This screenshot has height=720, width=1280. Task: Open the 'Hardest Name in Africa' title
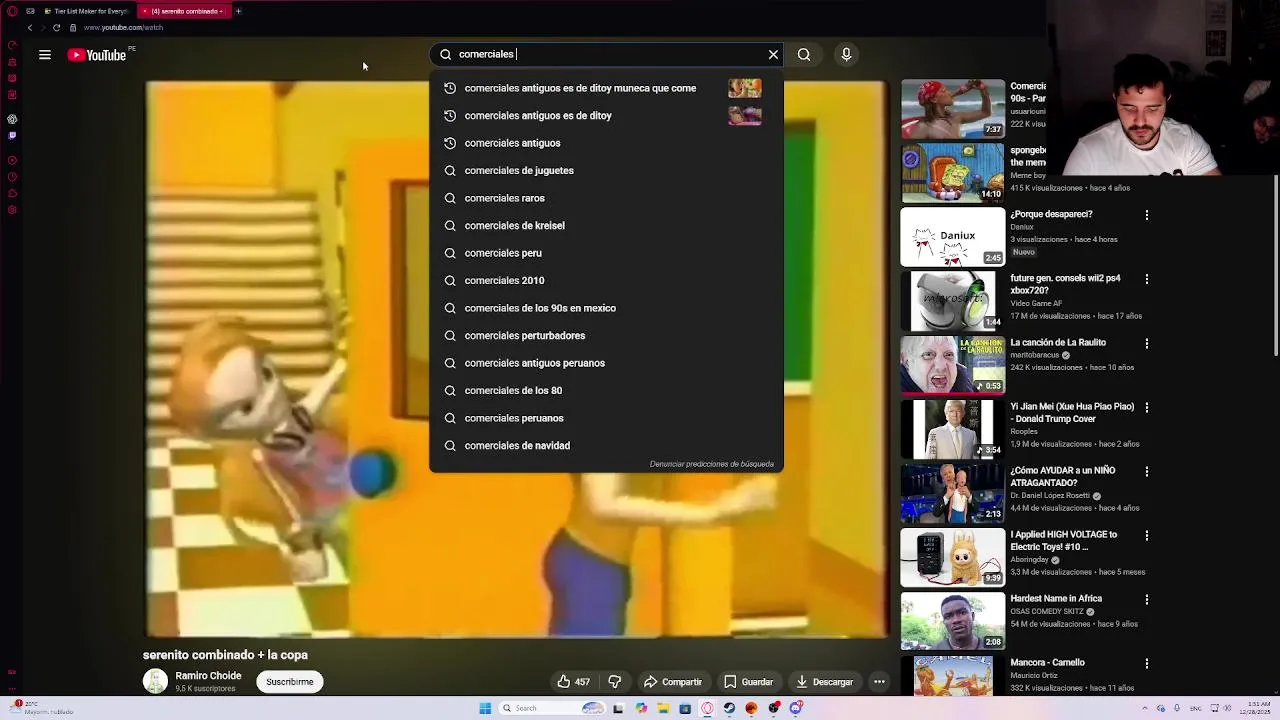[x=1056, y=598]
